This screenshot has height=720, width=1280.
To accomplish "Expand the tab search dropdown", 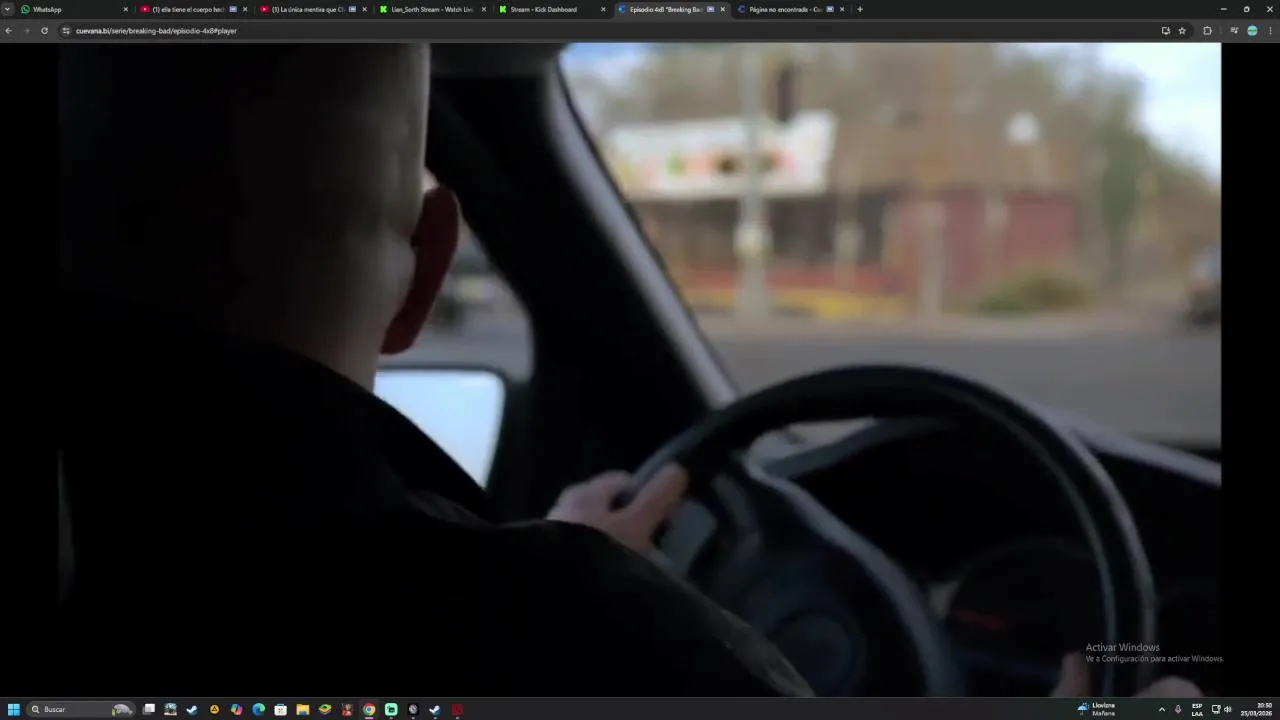I will tap(7, 9).
